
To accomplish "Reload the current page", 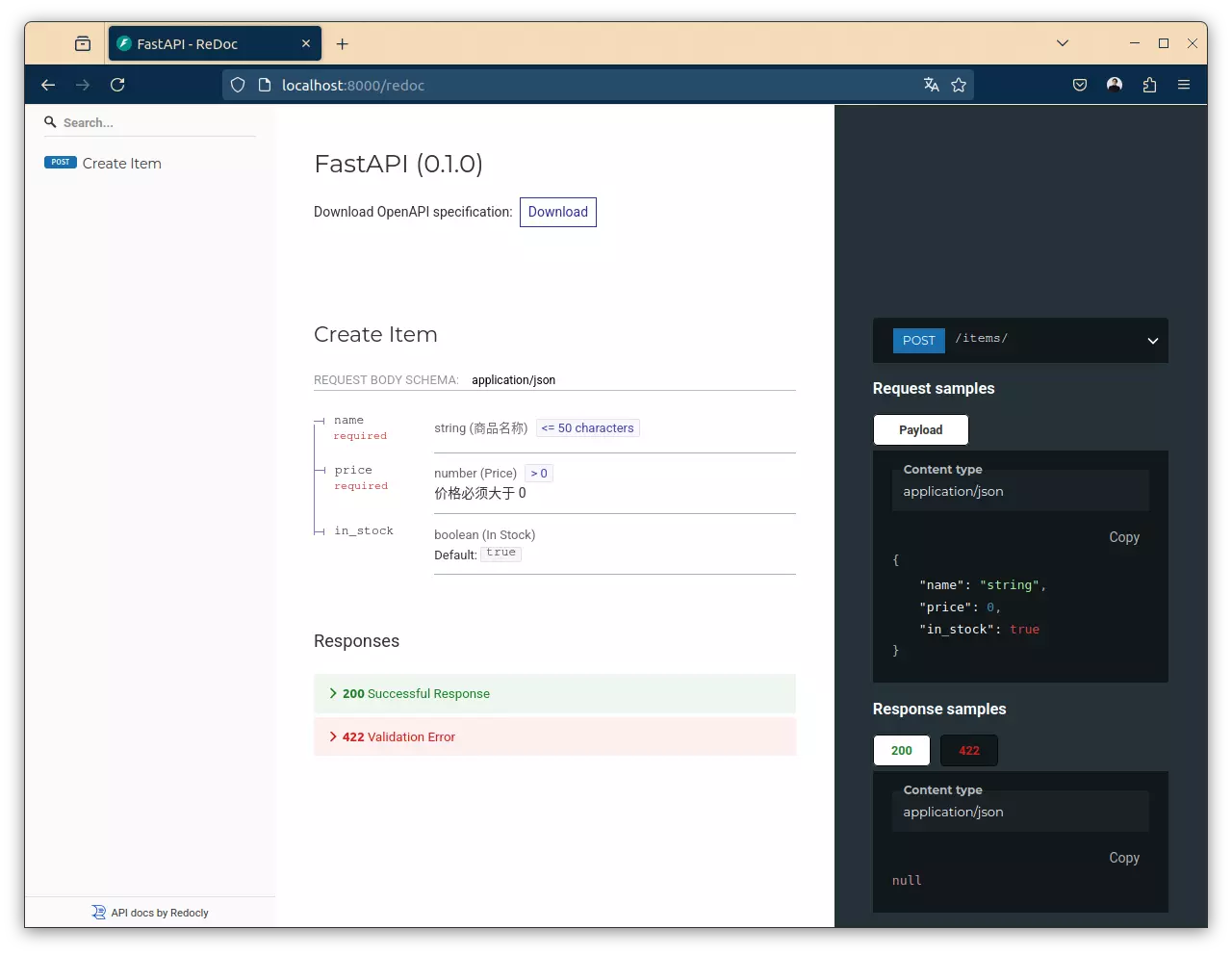I will tap(117, 85).
